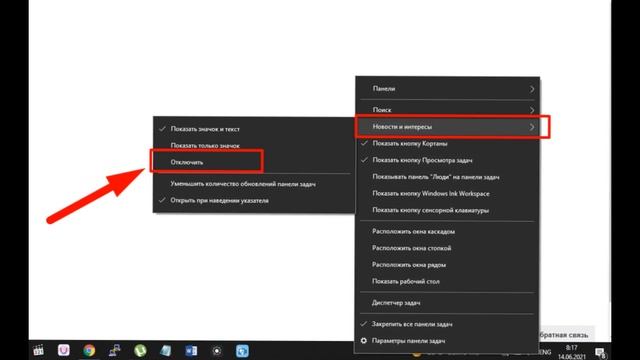Choose 'Расположить окна каскадом'
The height and width of the screenshot is (360, 640).
[448, 231]
